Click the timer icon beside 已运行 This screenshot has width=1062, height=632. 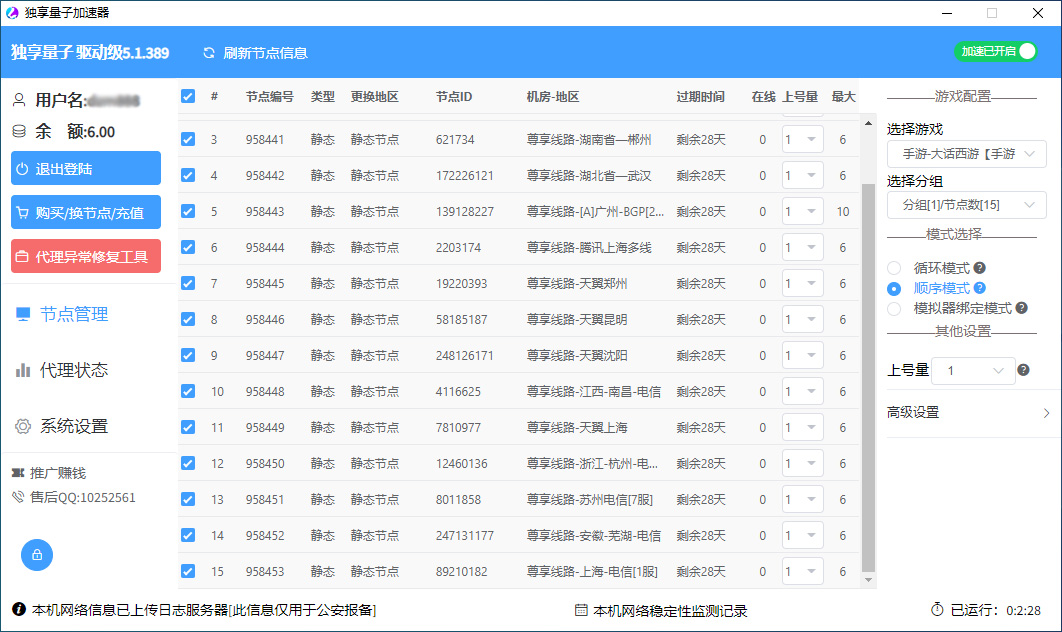(x=937, y=610)
